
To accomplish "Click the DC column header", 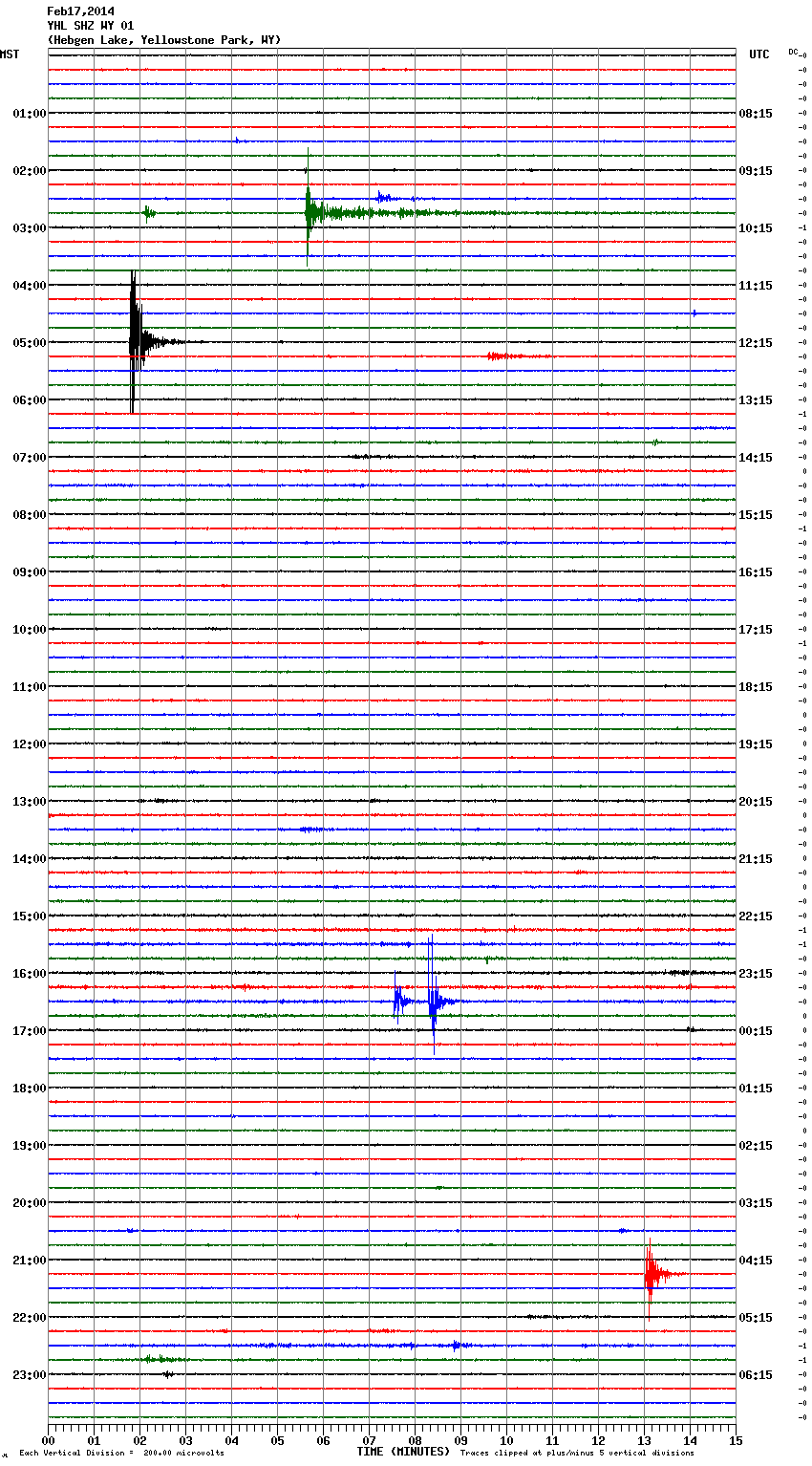I will tap(793, 52).
